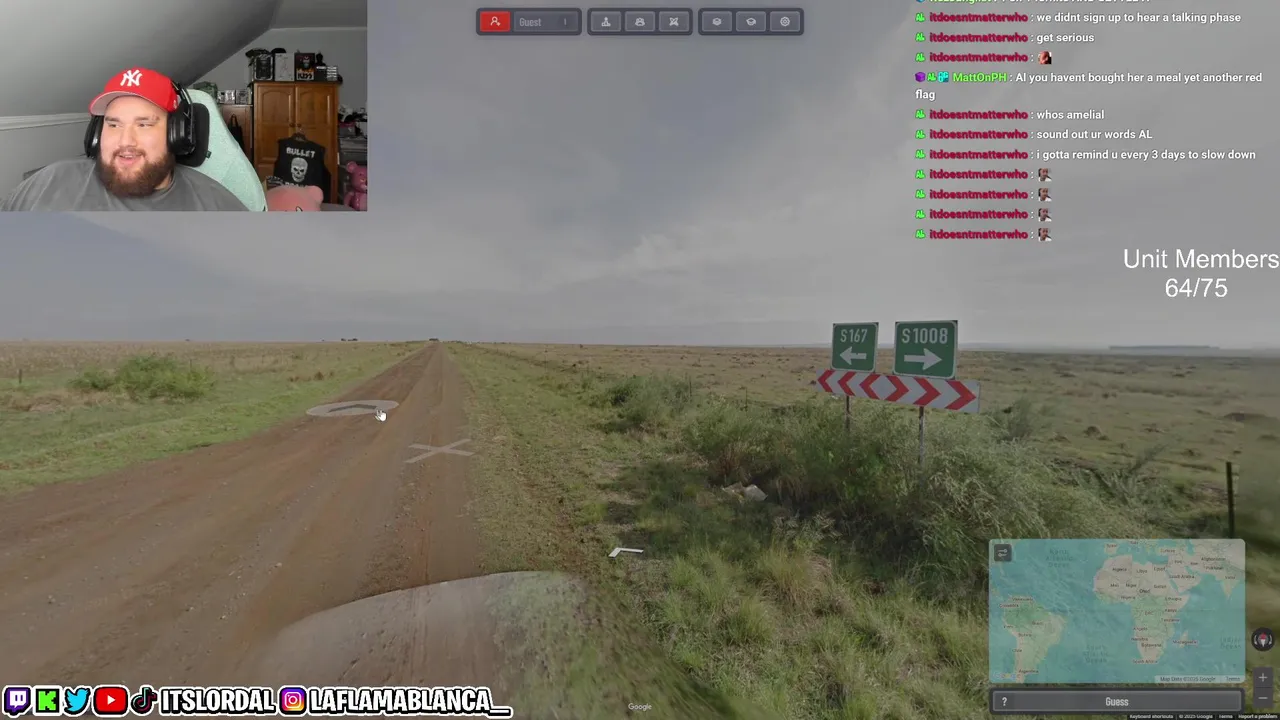Image resolution: width=1280 pixels, height=720 pixels.
Task: Click the S1008 green road sign
Action: (926, 349)
